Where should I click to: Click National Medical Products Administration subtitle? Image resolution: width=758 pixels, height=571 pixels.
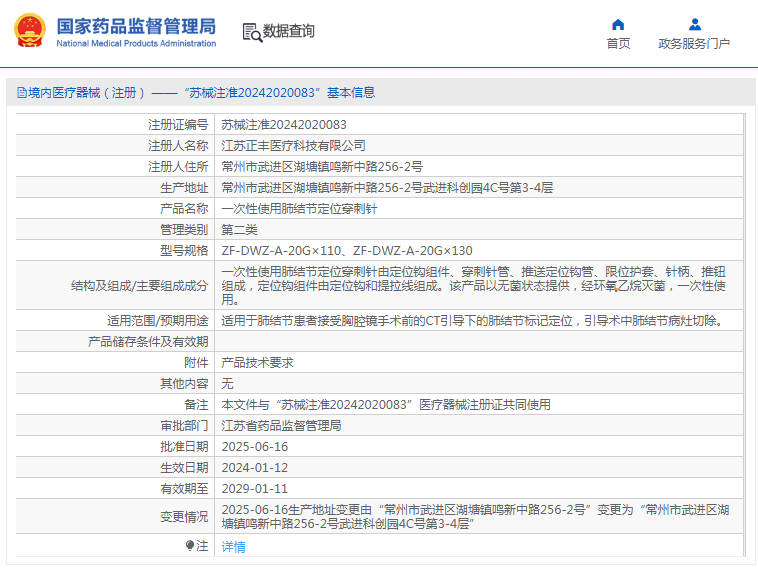click(x=136, y=44)
